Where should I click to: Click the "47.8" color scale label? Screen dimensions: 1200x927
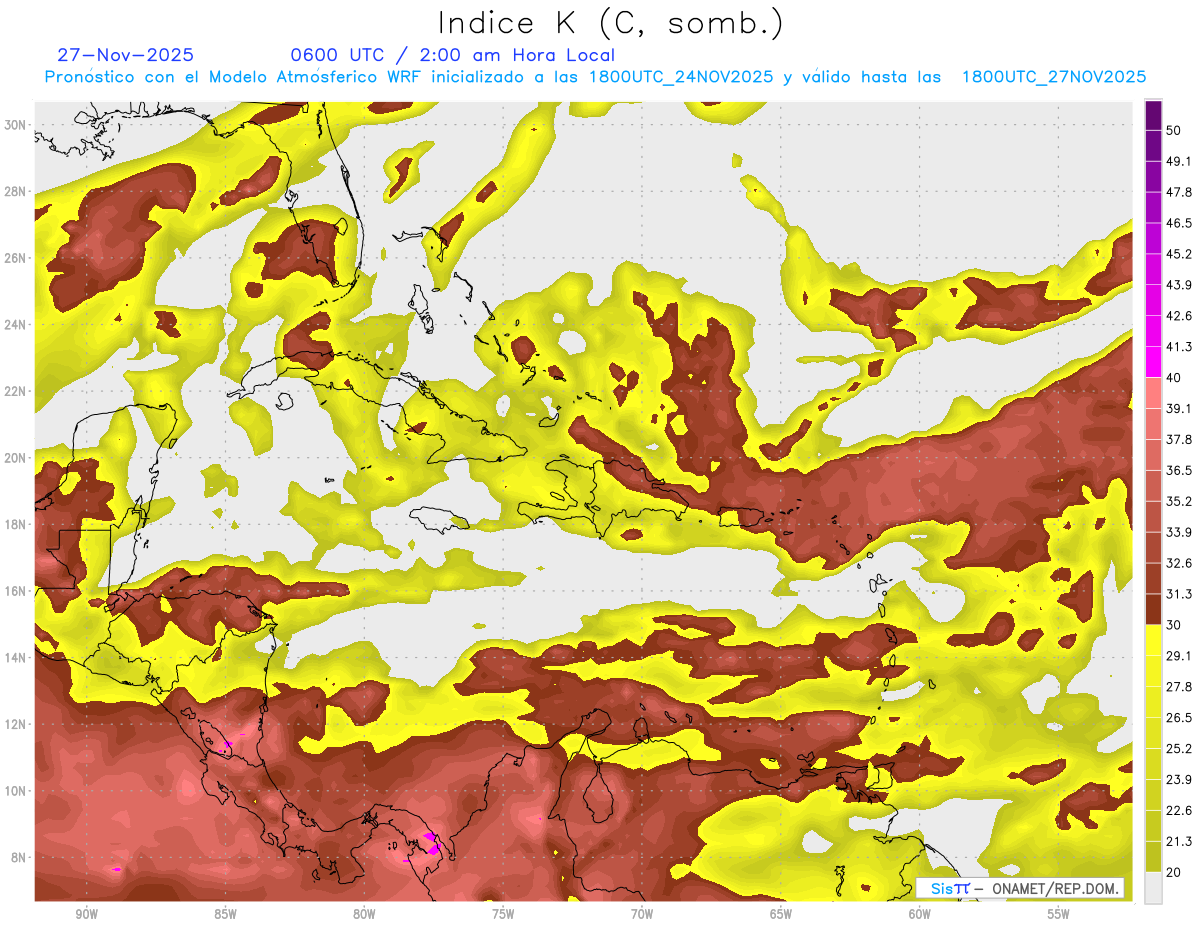tap(1179, 192)
